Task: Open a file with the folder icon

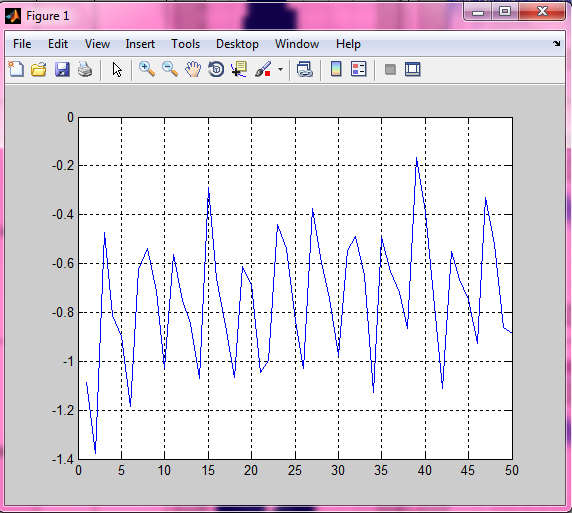Action: click(x=39, y=69)
